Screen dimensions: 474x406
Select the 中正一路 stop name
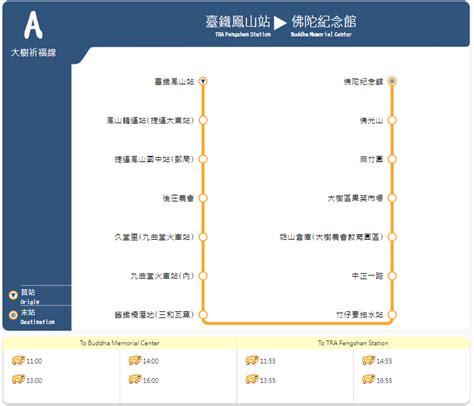click(368, 276)
